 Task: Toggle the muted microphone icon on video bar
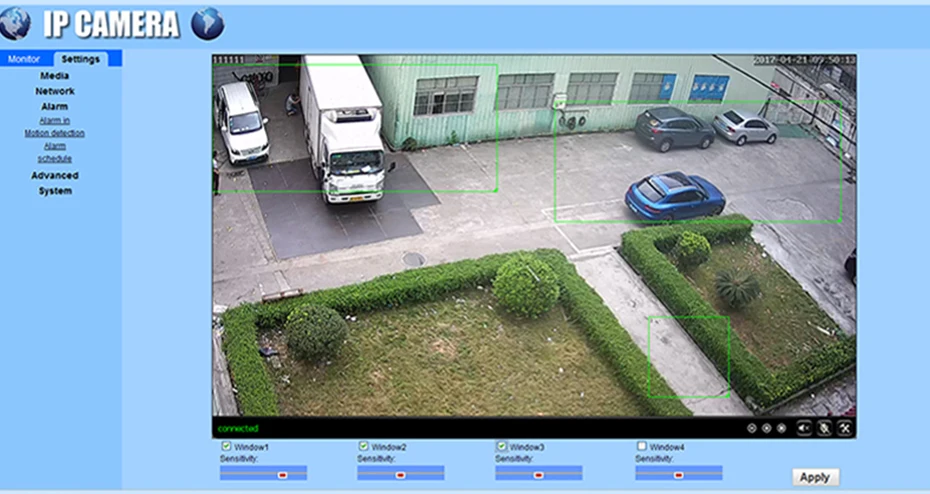[x=824, y=428]
